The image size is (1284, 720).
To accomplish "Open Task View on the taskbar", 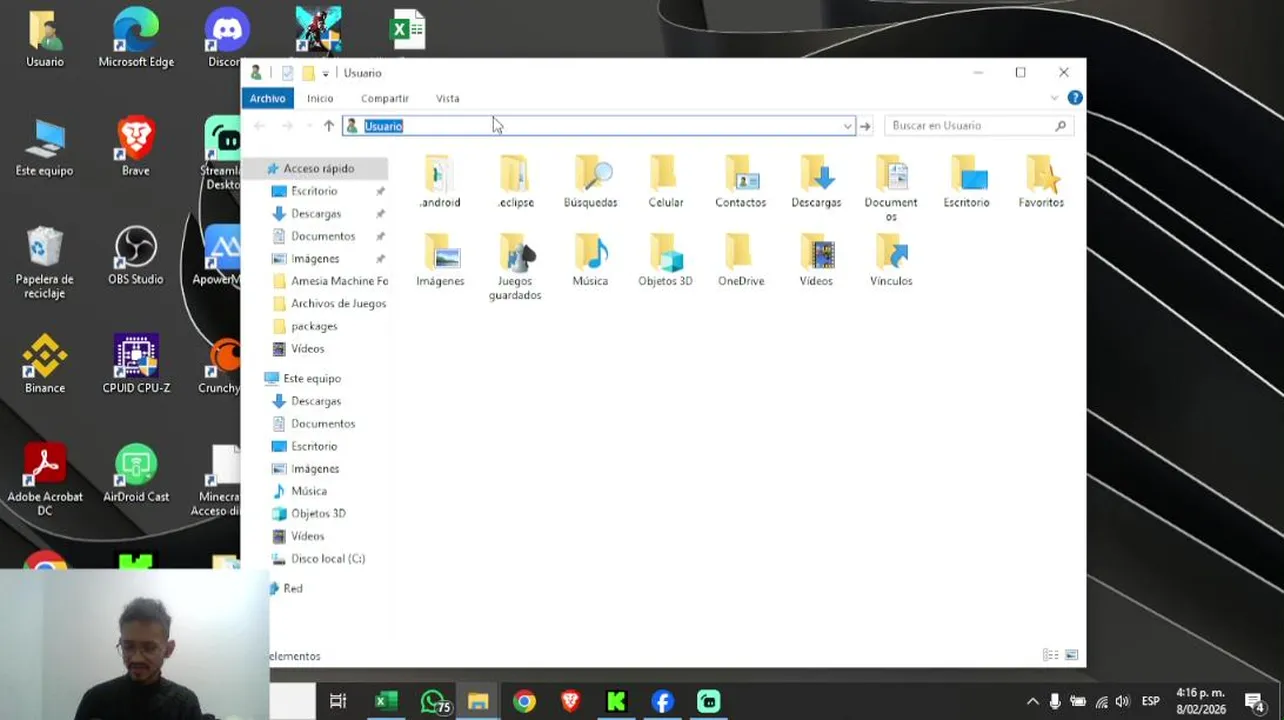I will pyautogui.click(x=338, y=702).
